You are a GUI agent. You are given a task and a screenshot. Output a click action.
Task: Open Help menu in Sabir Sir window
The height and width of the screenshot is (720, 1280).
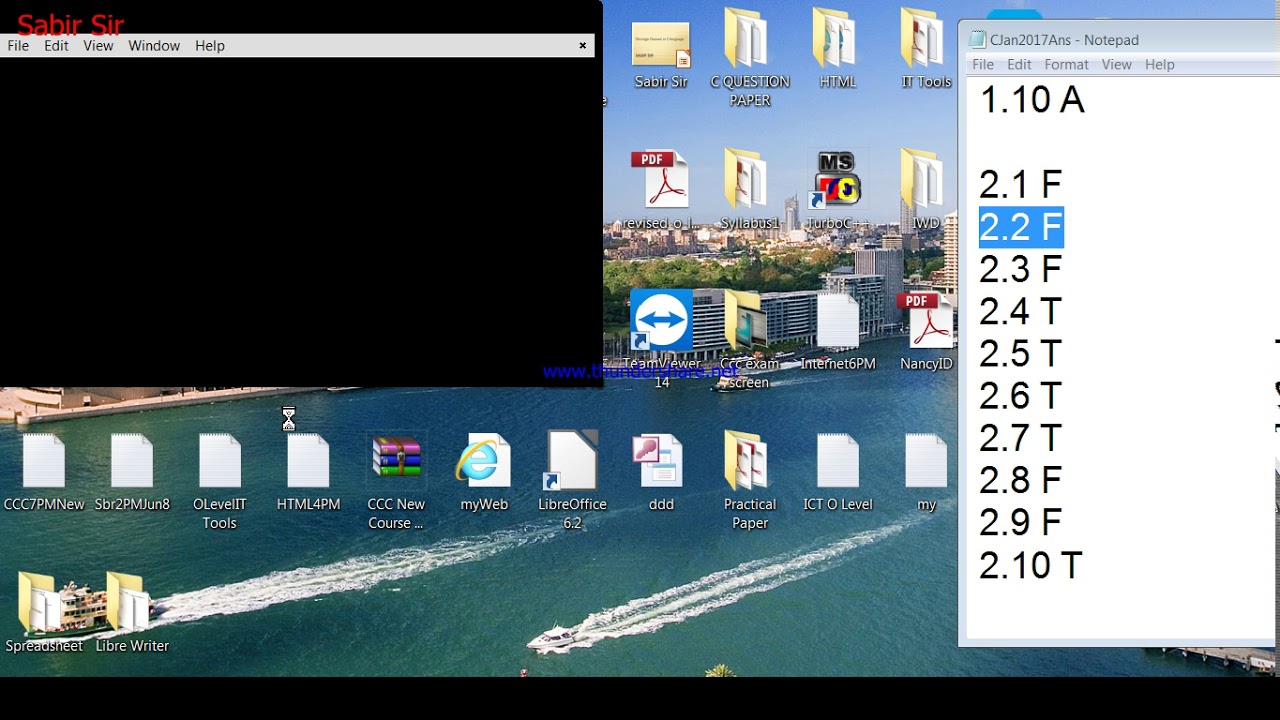pyautogui.click(x=210, y=46)
